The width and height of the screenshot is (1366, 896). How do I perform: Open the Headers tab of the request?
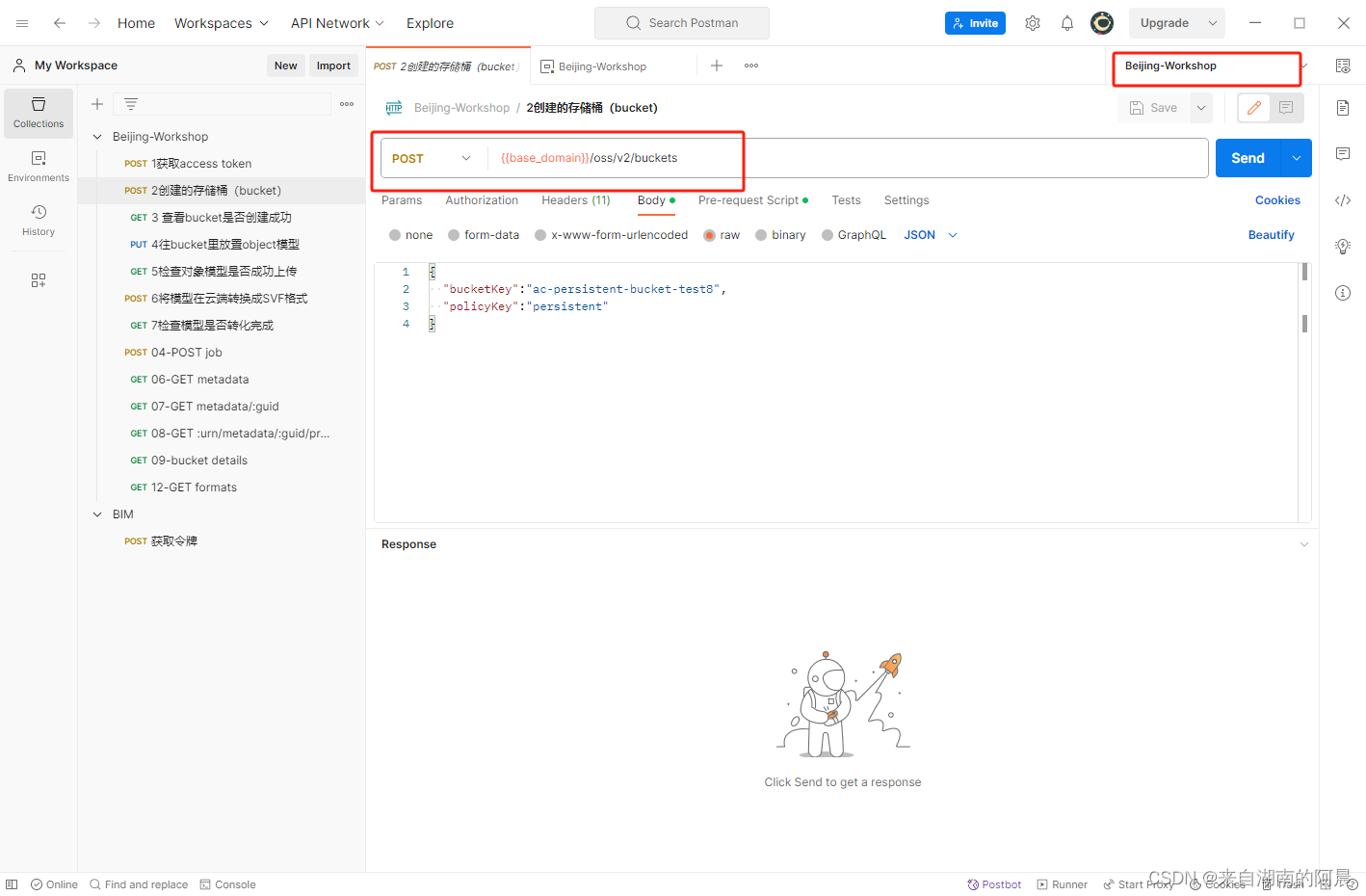575,200
